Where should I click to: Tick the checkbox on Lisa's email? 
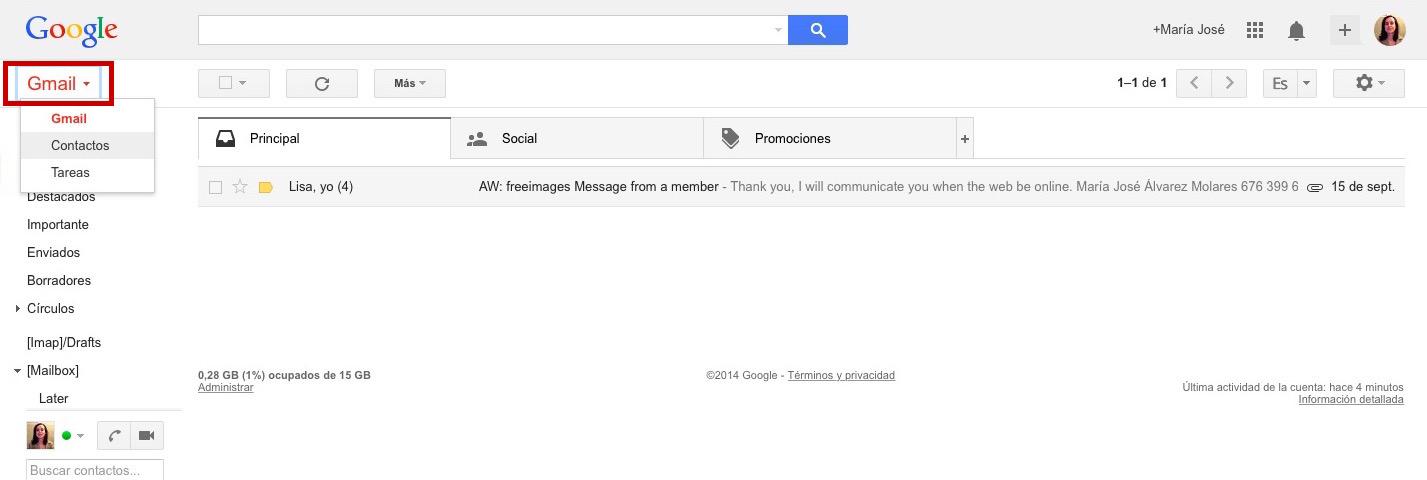(x=215, y=187)
